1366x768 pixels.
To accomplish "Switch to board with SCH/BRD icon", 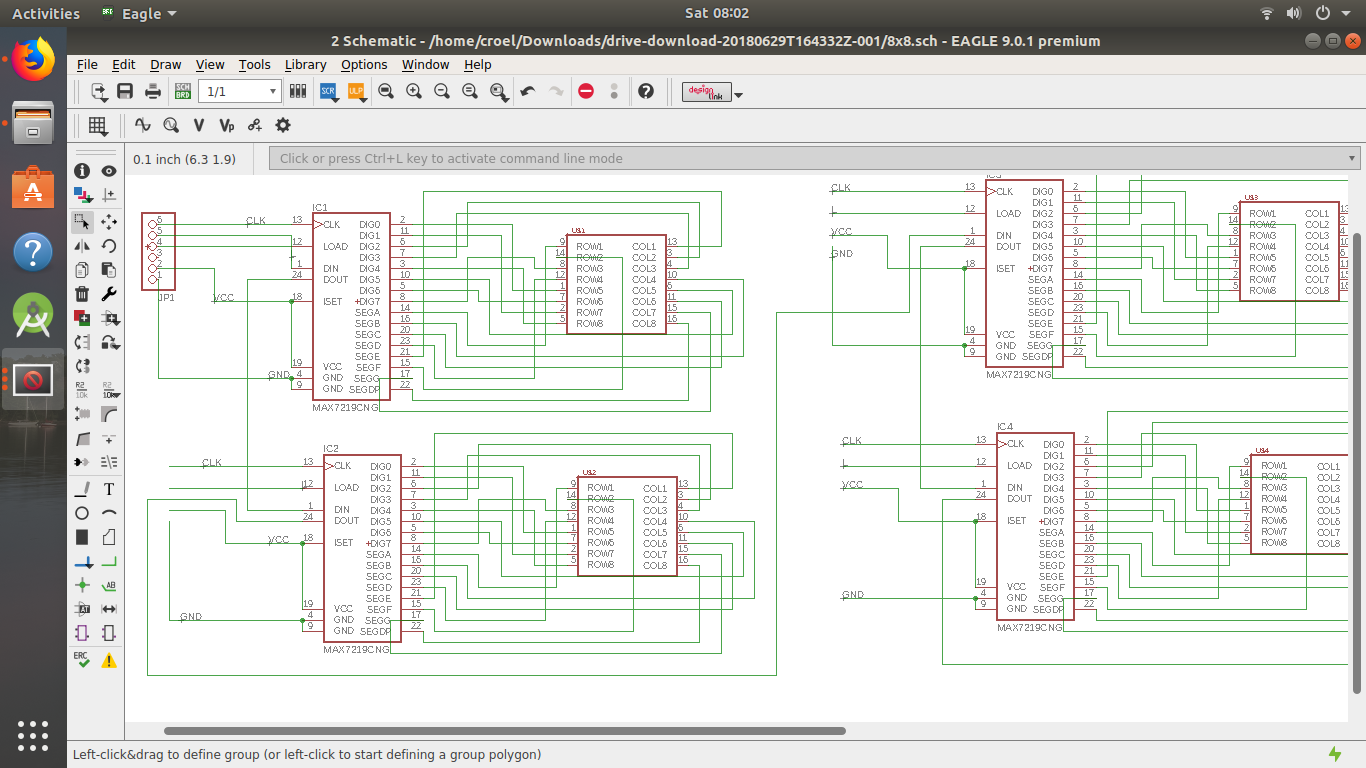I will point(183,91).
